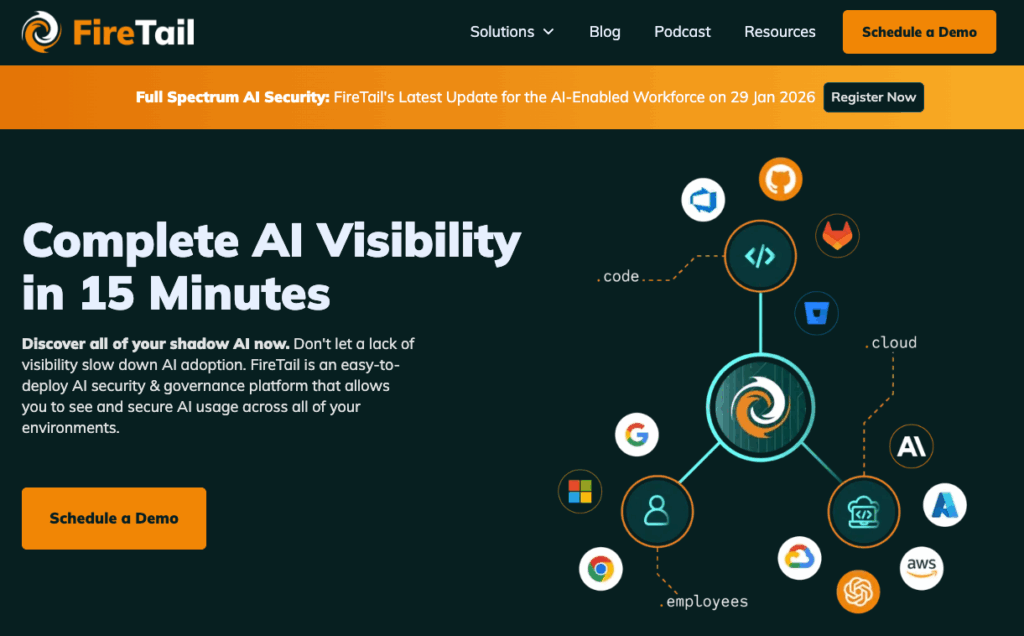
Task: Click the Microsoft Azure icon
Action: coord(945,505)
